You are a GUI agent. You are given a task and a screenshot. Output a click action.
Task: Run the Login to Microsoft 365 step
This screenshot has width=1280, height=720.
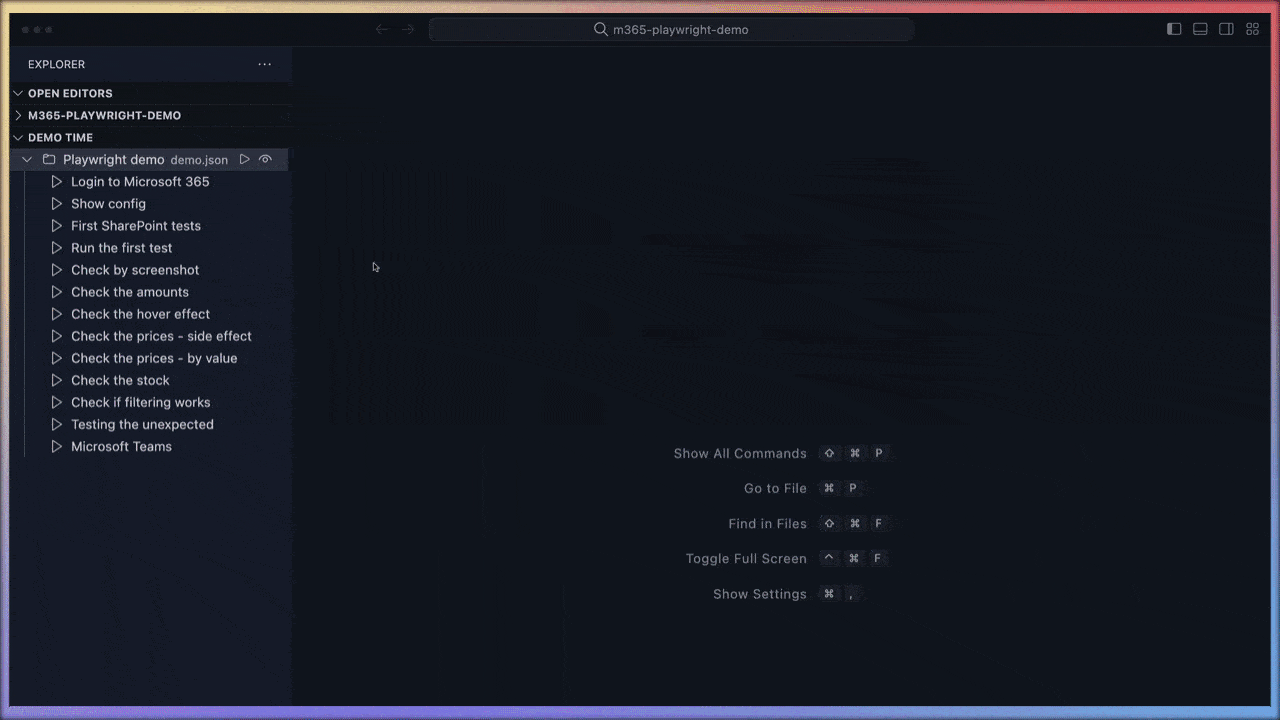pos(57,182)
